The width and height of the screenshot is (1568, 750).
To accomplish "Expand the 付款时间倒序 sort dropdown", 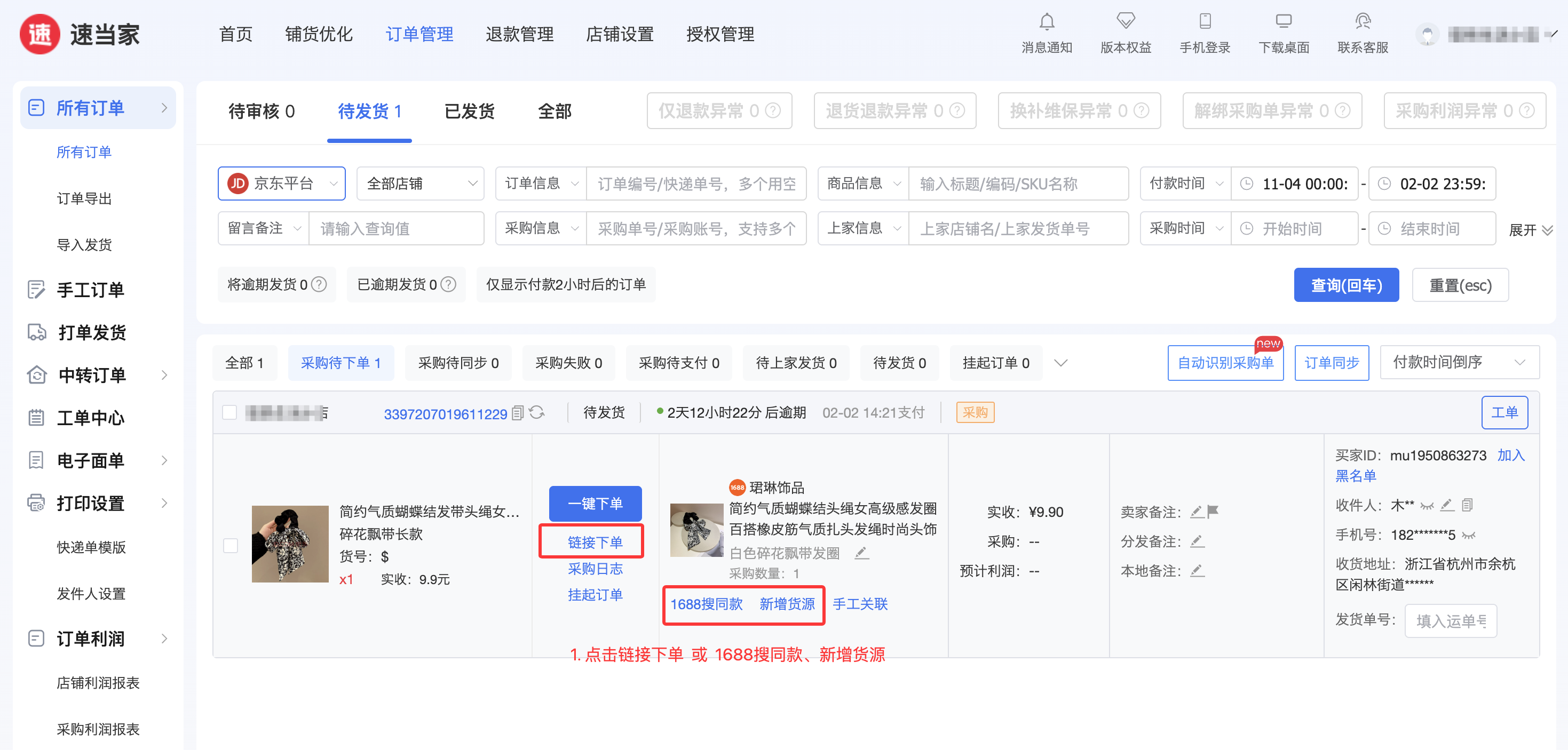I will point(1459,363).
